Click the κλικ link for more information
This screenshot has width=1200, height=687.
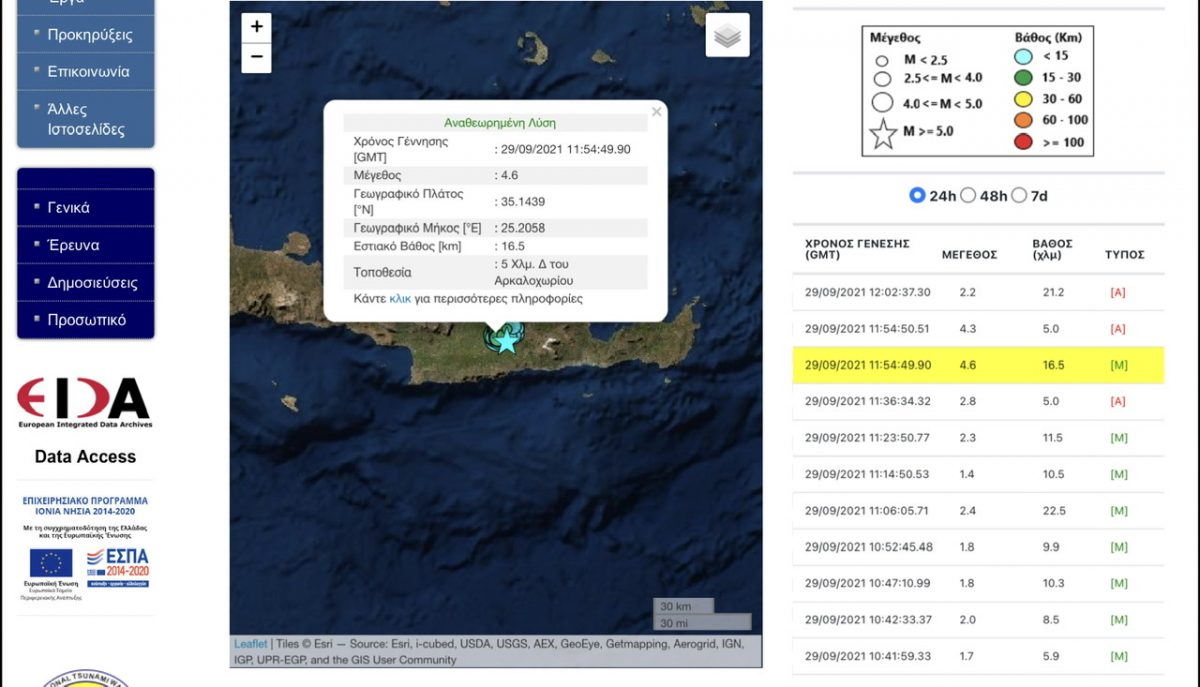400,299
